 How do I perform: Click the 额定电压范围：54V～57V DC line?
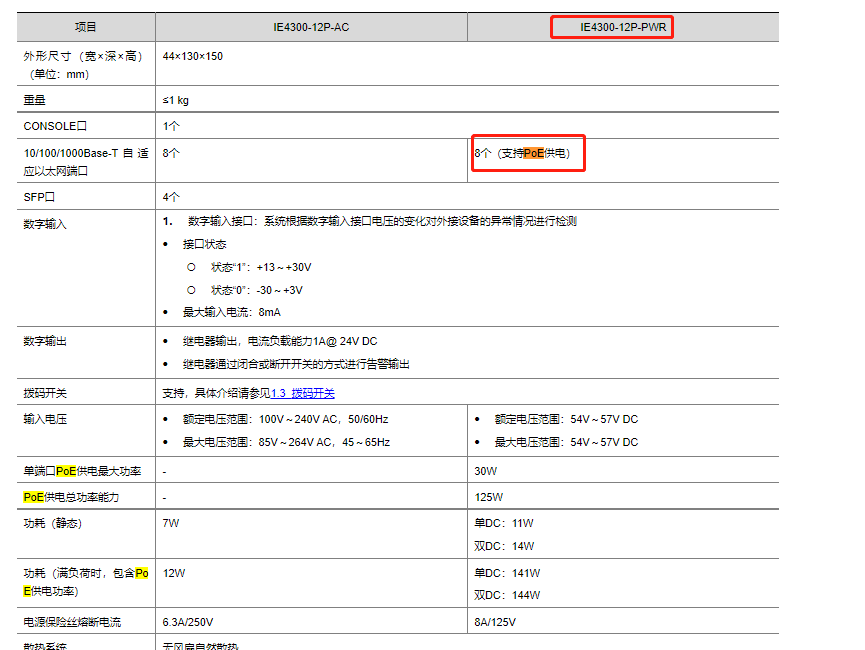(566, 419)
